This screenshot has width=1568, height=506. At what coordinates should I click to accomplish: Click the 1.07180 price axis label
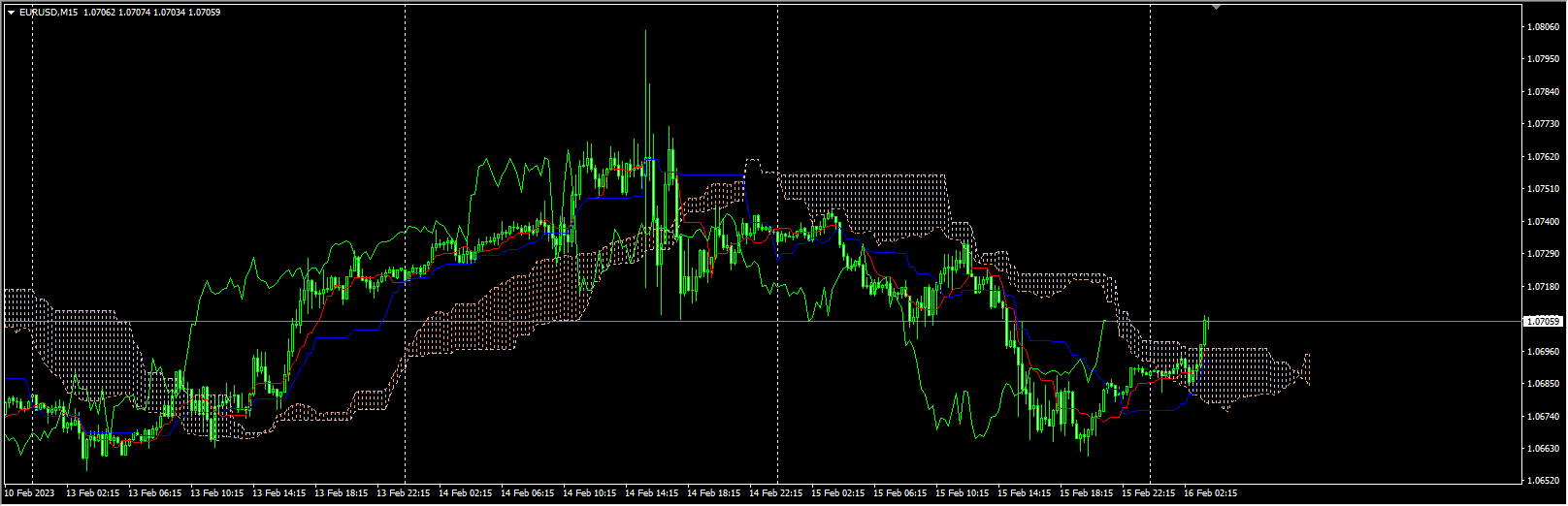pyautogui.click(x=1543, y=287)
